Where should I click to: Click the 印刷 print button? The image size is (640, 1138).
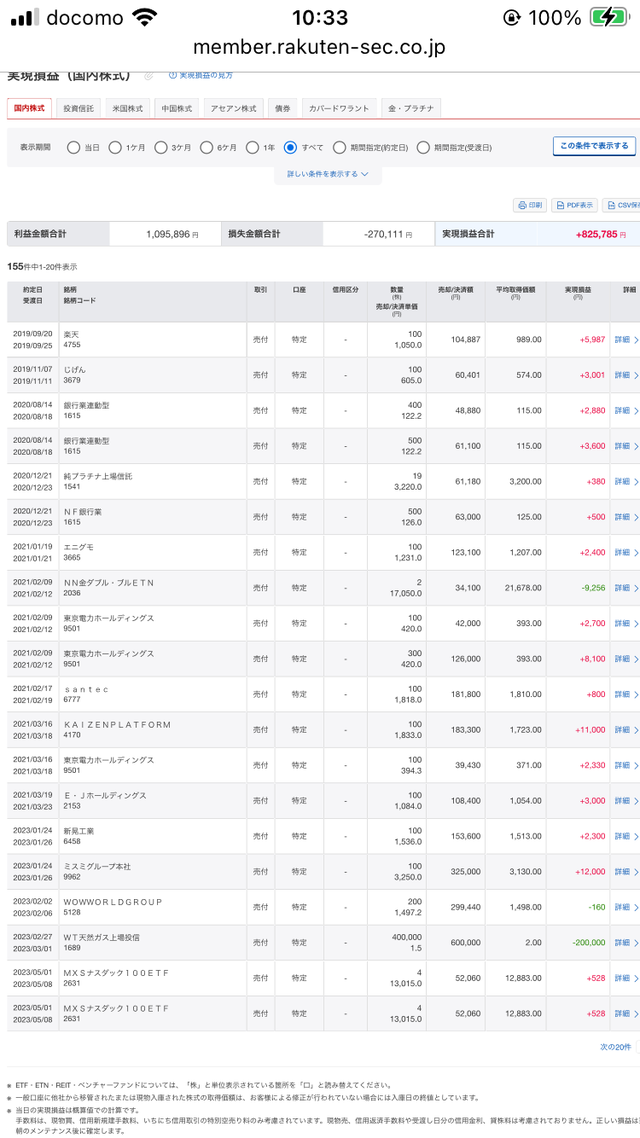530,205
